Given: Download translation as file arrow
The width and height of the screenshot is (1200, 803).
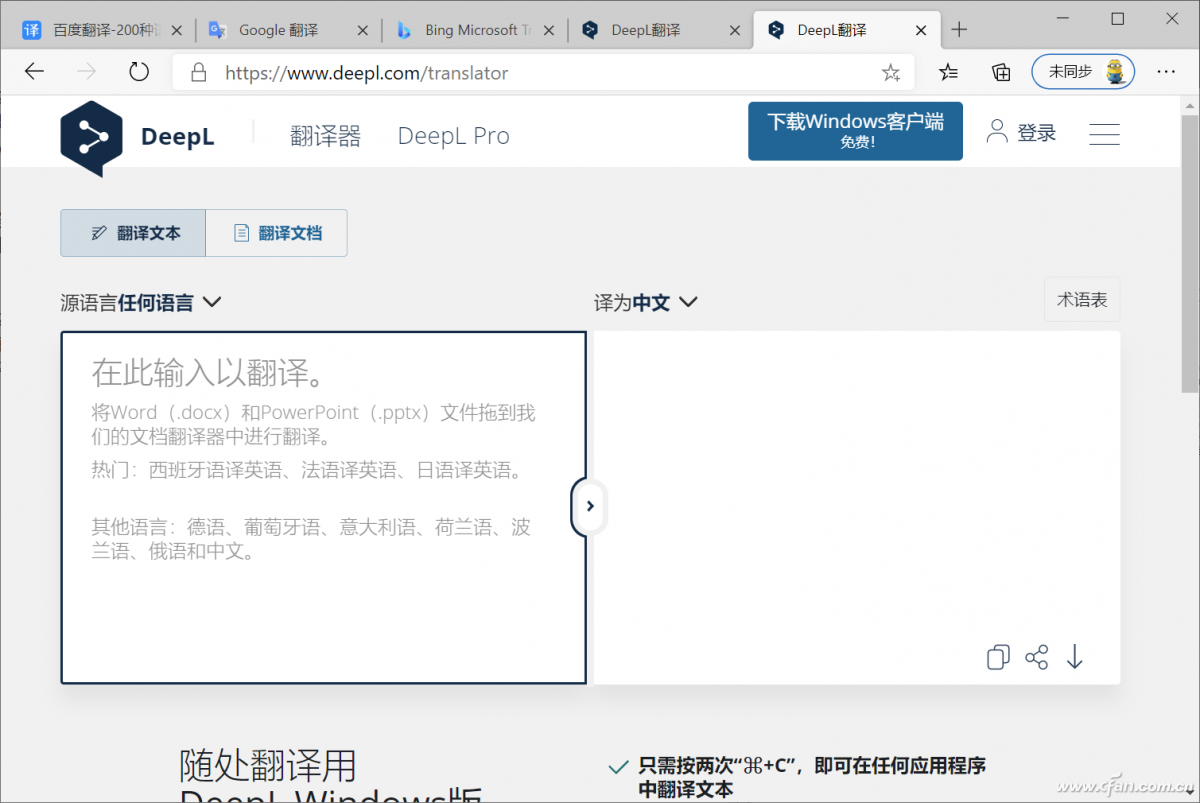Looking at the screenshot, I should (1075, 657).
